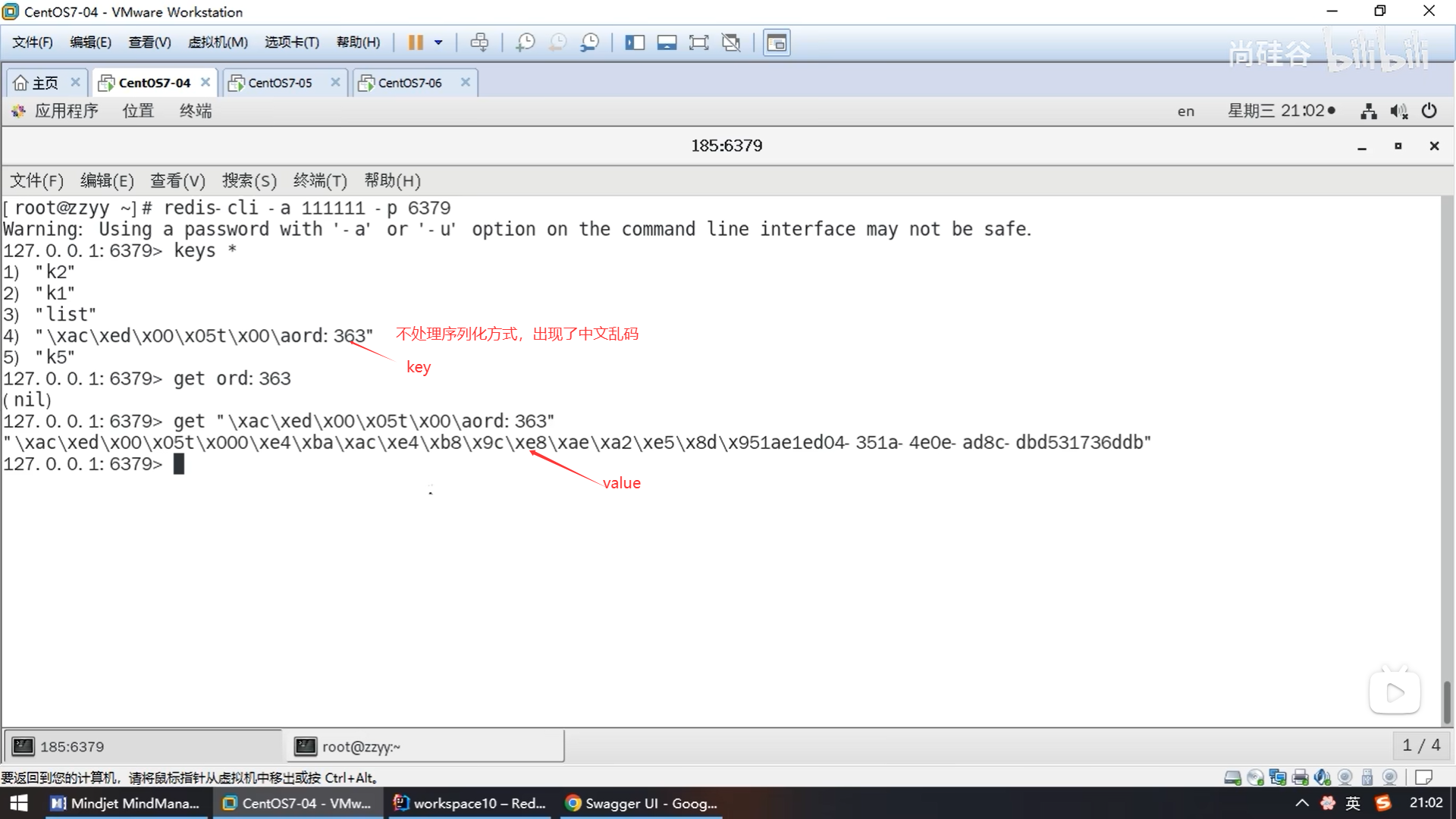
Task: Click the CentOS power icon
Action: point(1429,111)
